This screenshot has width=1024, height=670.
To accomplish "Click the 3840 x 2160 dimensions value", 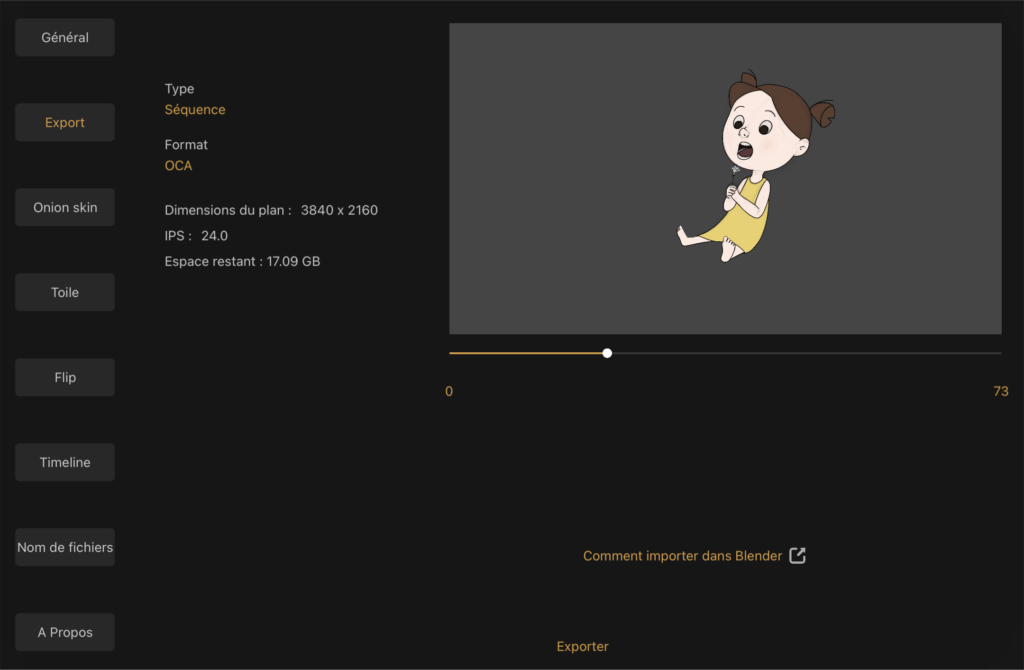I will [339, 210].
